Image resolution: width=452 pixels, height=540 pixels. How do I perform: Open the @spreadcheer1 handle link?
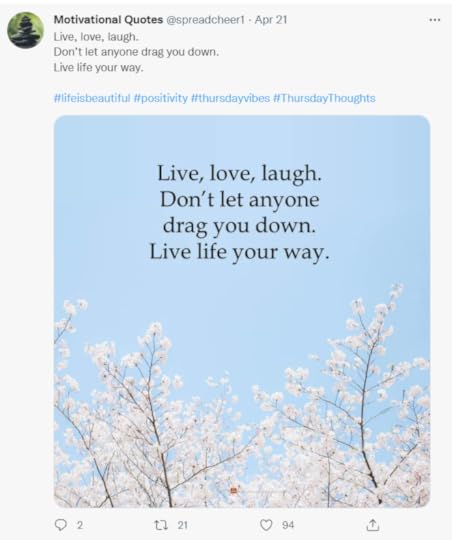click(206, 20)
